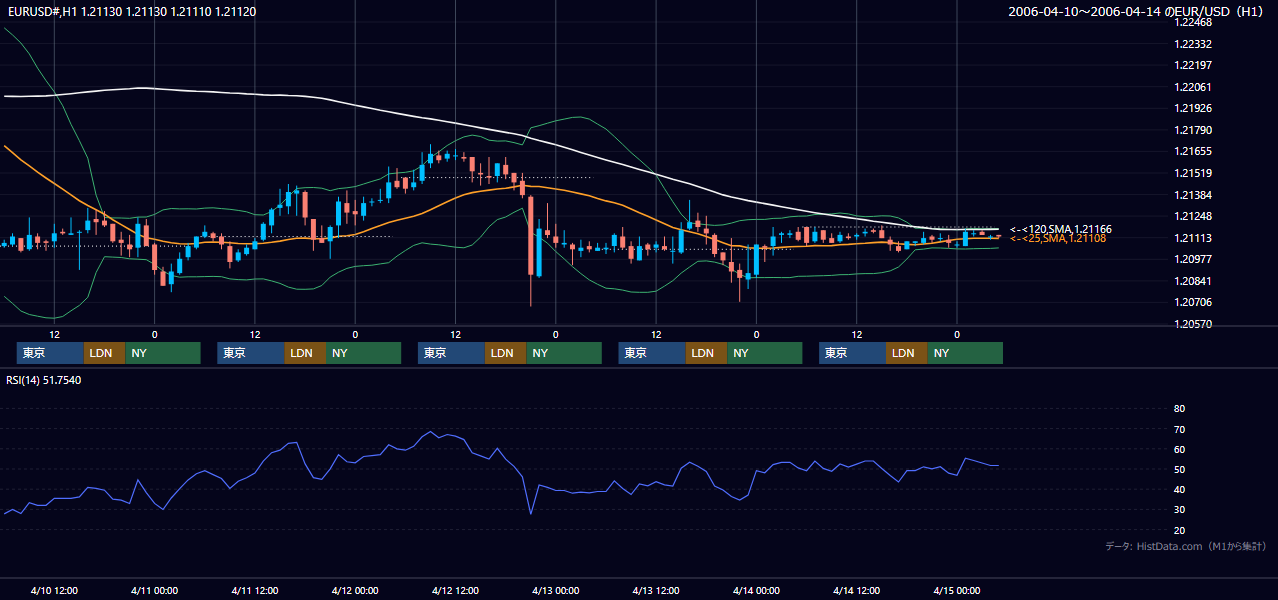Select the 東京 session box for 4/14

[852, 353]
